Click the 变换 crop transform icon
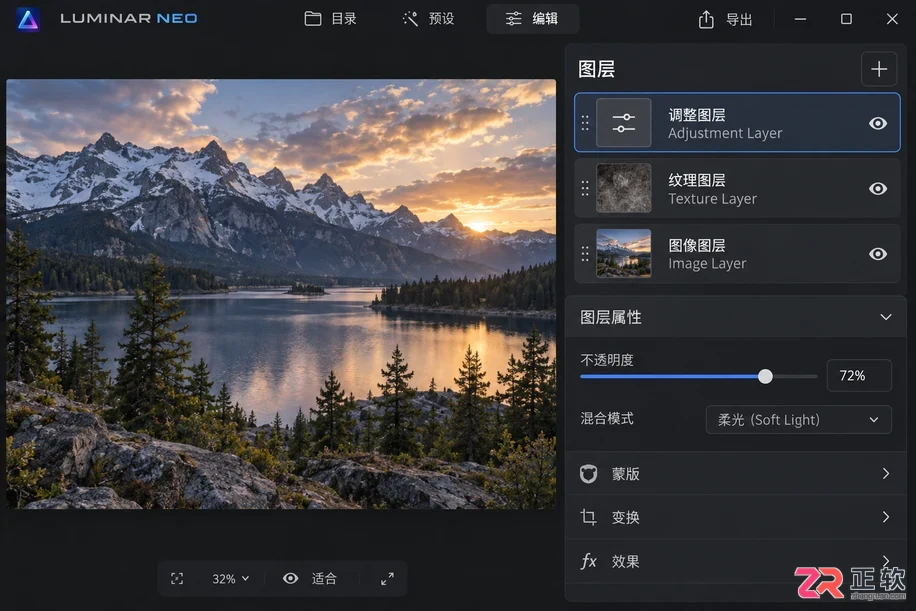This screenshot has width=916, height=611. [x=588, y=517]
